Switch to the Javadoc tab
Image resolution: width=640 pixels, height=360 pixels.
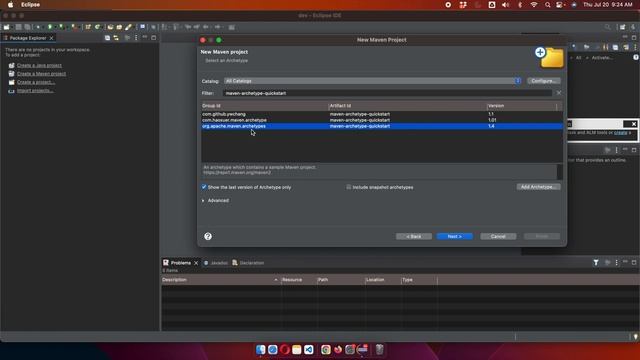point(216,263)
